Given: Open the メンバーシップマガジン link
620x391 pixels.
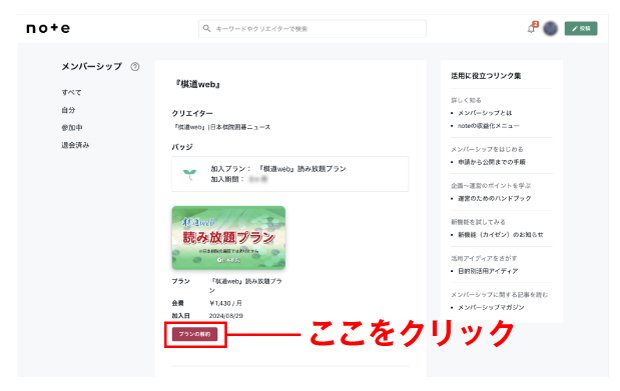Looking at the screenshot, I should click(x=491, y=307).
